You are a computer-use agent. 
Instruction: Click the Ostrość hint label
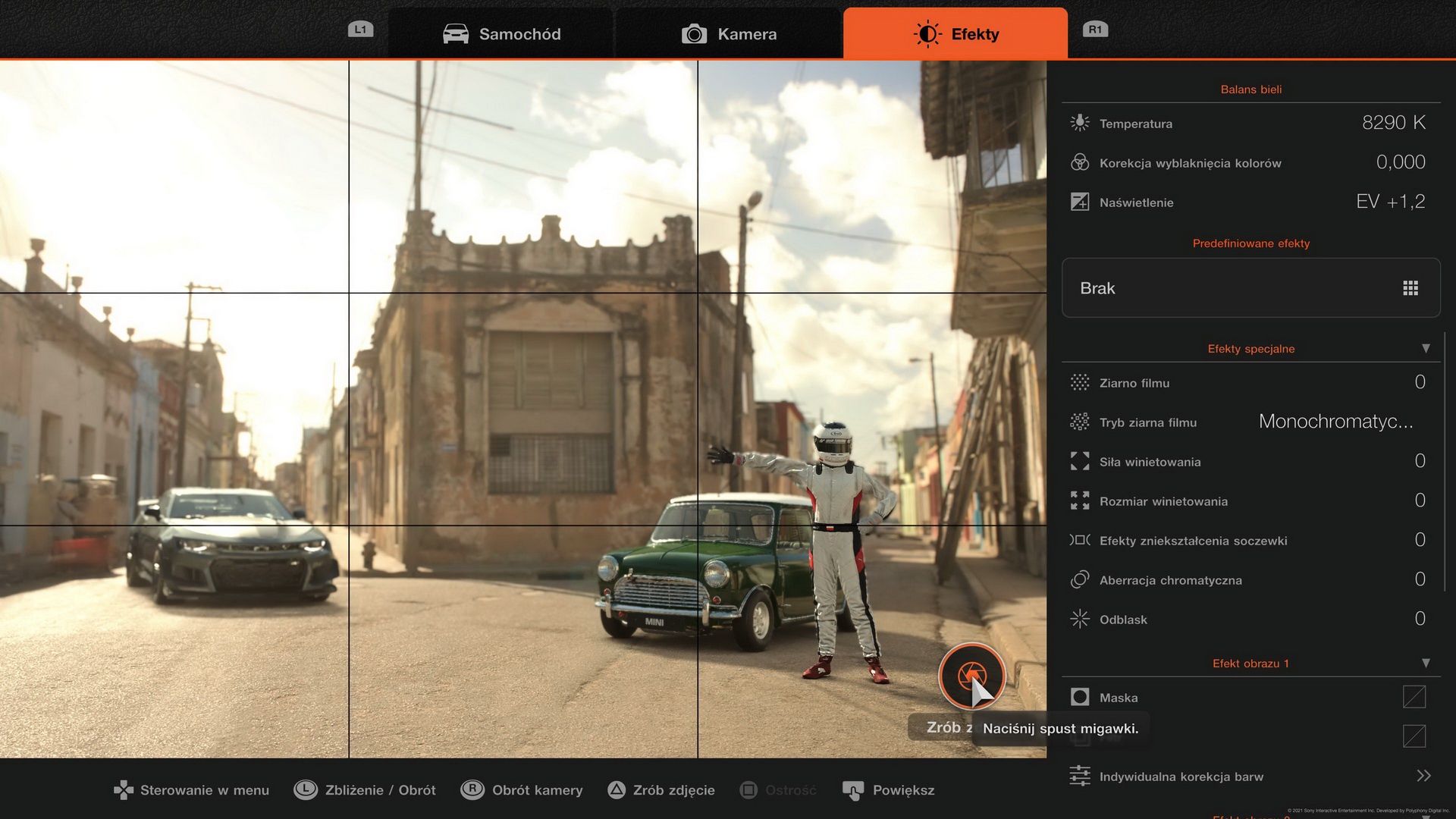791,790
